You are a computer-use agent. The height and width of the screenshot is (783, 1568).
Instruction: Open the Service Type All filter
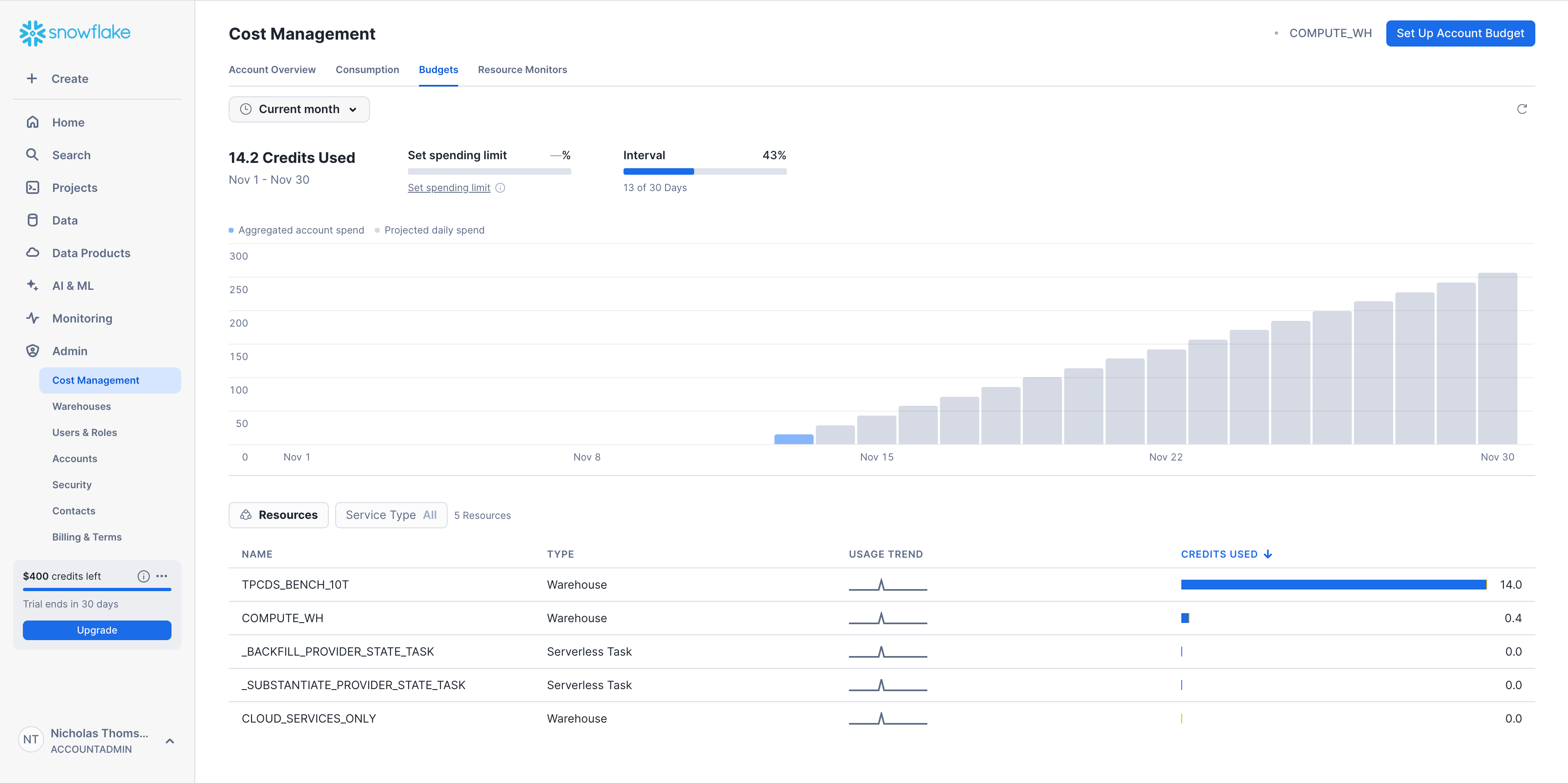point(391,515)
